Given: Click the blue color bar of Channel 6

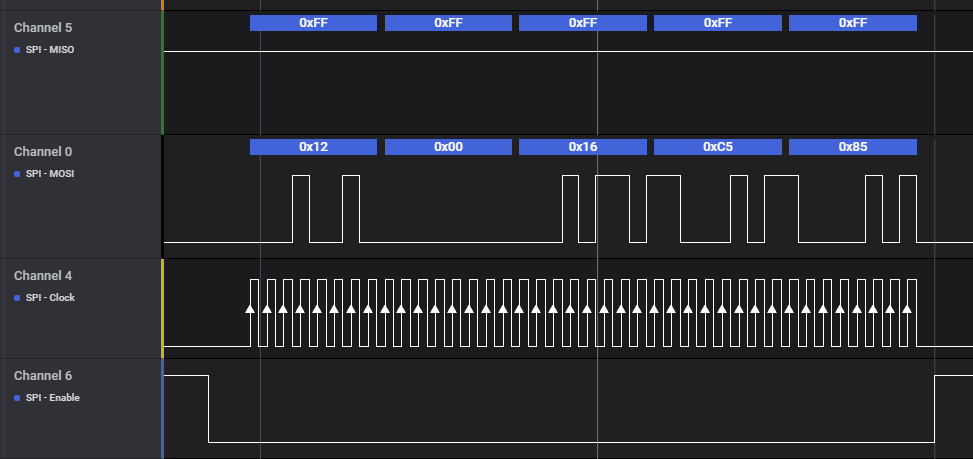Looking at the screenshot, I should point(163,409).
